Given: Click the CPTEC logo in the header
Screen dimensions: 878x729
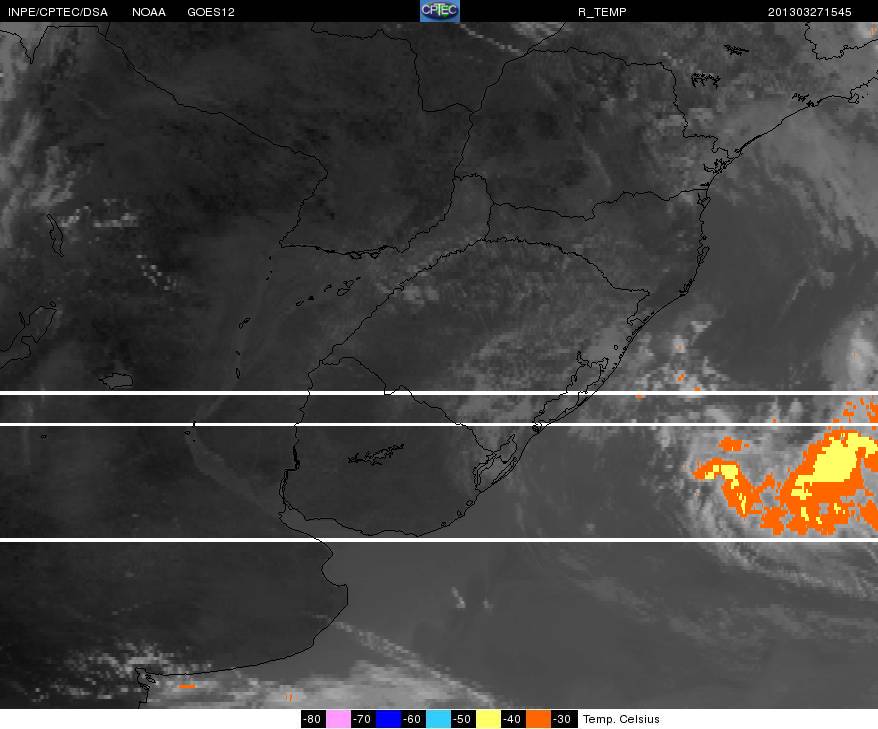Looking at the screenshot, I should pos(440,11).
